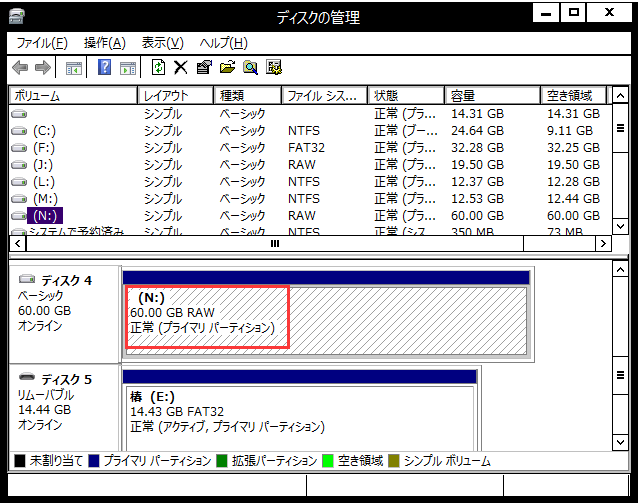639x503 pixels.
Task: Maximize the ディスクの管理 window
Action: tap(574, 13)
